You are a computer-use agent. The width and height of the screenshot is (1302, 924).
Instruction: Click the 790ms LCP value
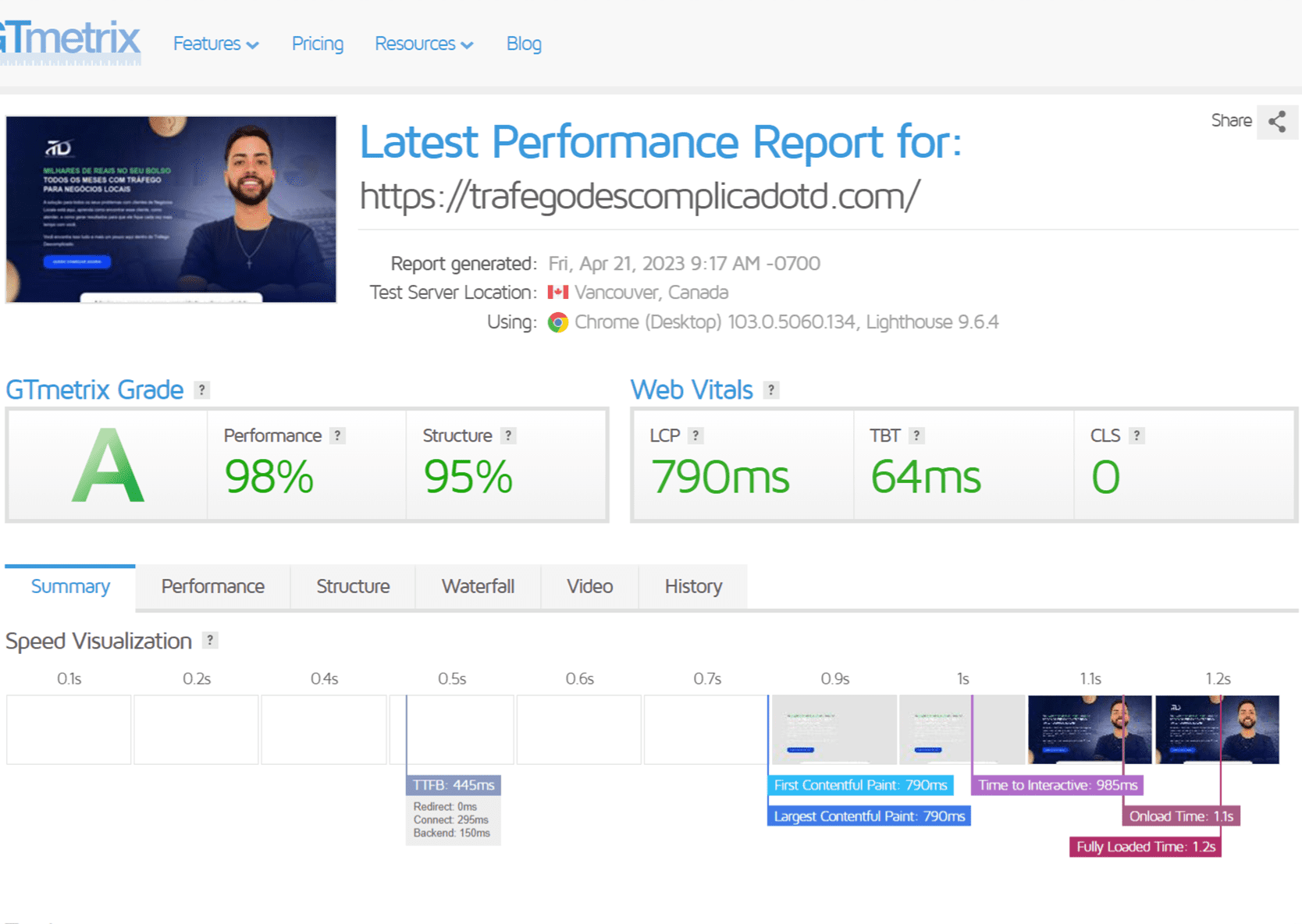coord(720,477)
